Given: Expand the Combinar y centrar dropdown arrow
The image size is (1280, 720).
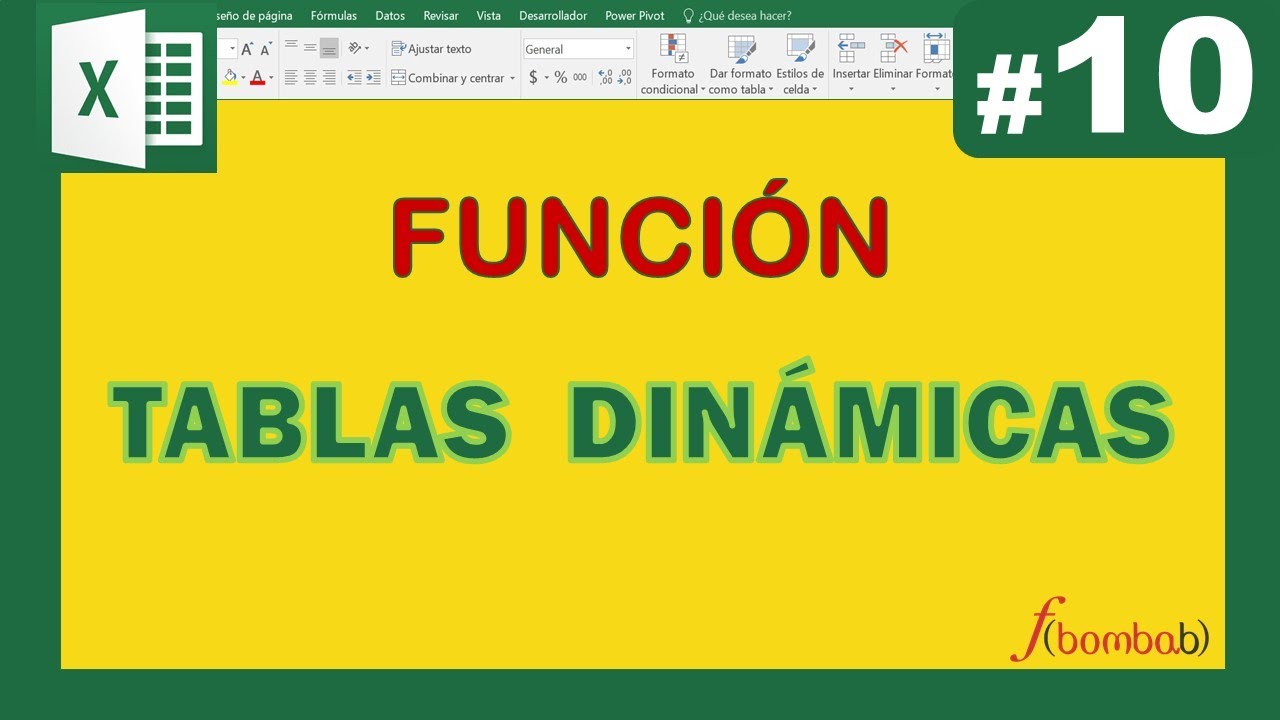Looking at the screenshot, I should pyautogui.click(x=512, y=78).
